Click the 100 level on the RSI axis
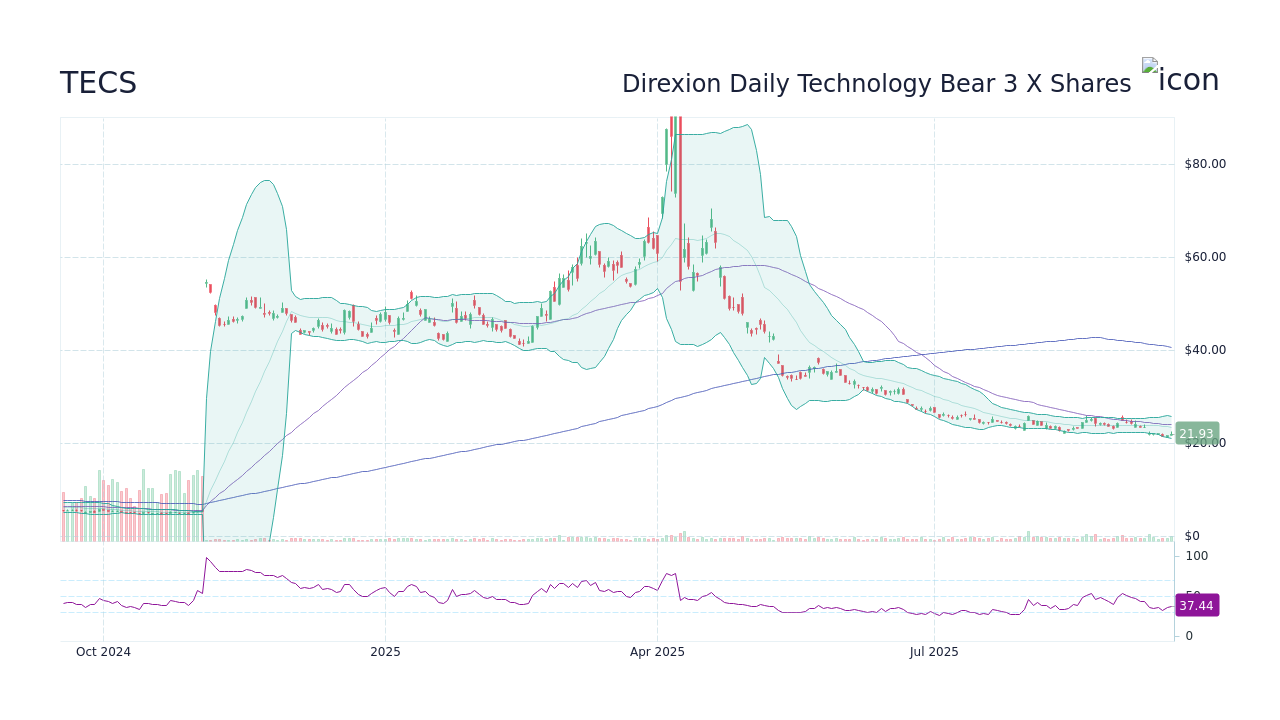 1196,556
